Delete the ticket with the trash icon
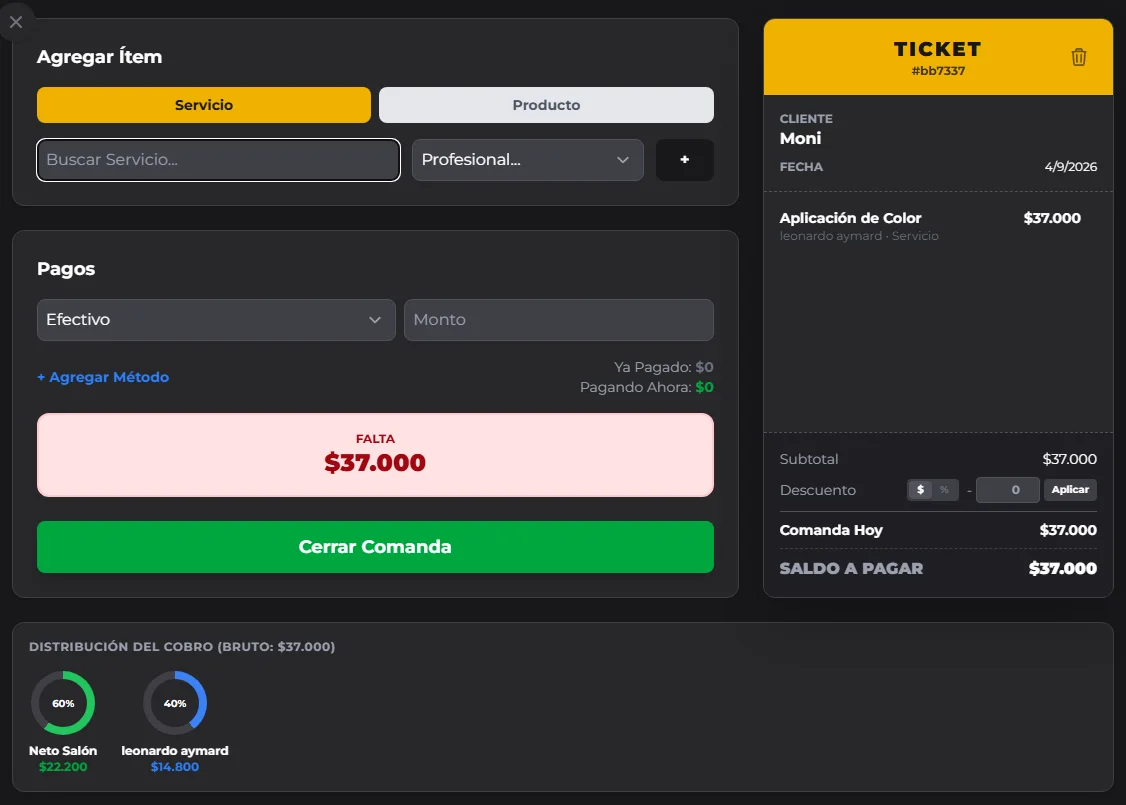Viewport: 1126px width, 805px height. [x=1078, y=57]
